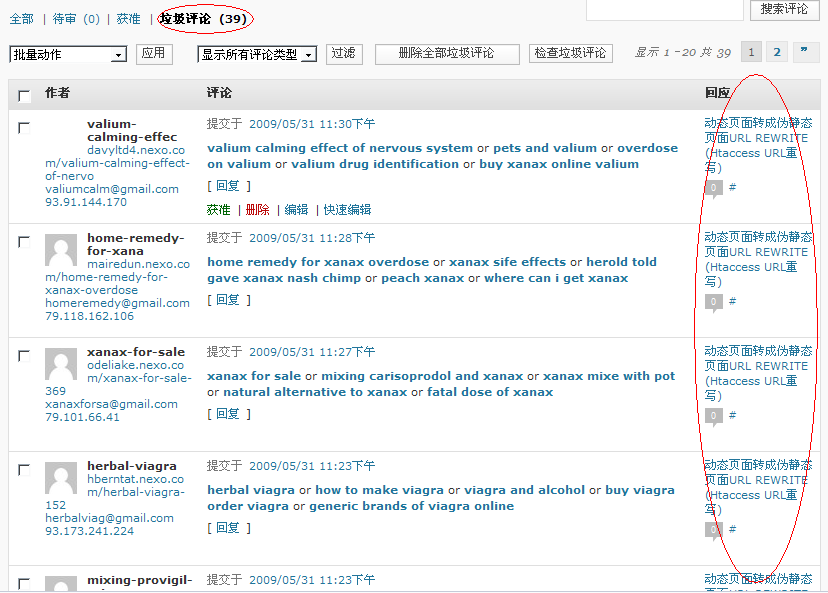Image resolution: width=828 pixels, height=593 pixels.
Task: Open link 'xanax for sale'
Action: (254, 376)
